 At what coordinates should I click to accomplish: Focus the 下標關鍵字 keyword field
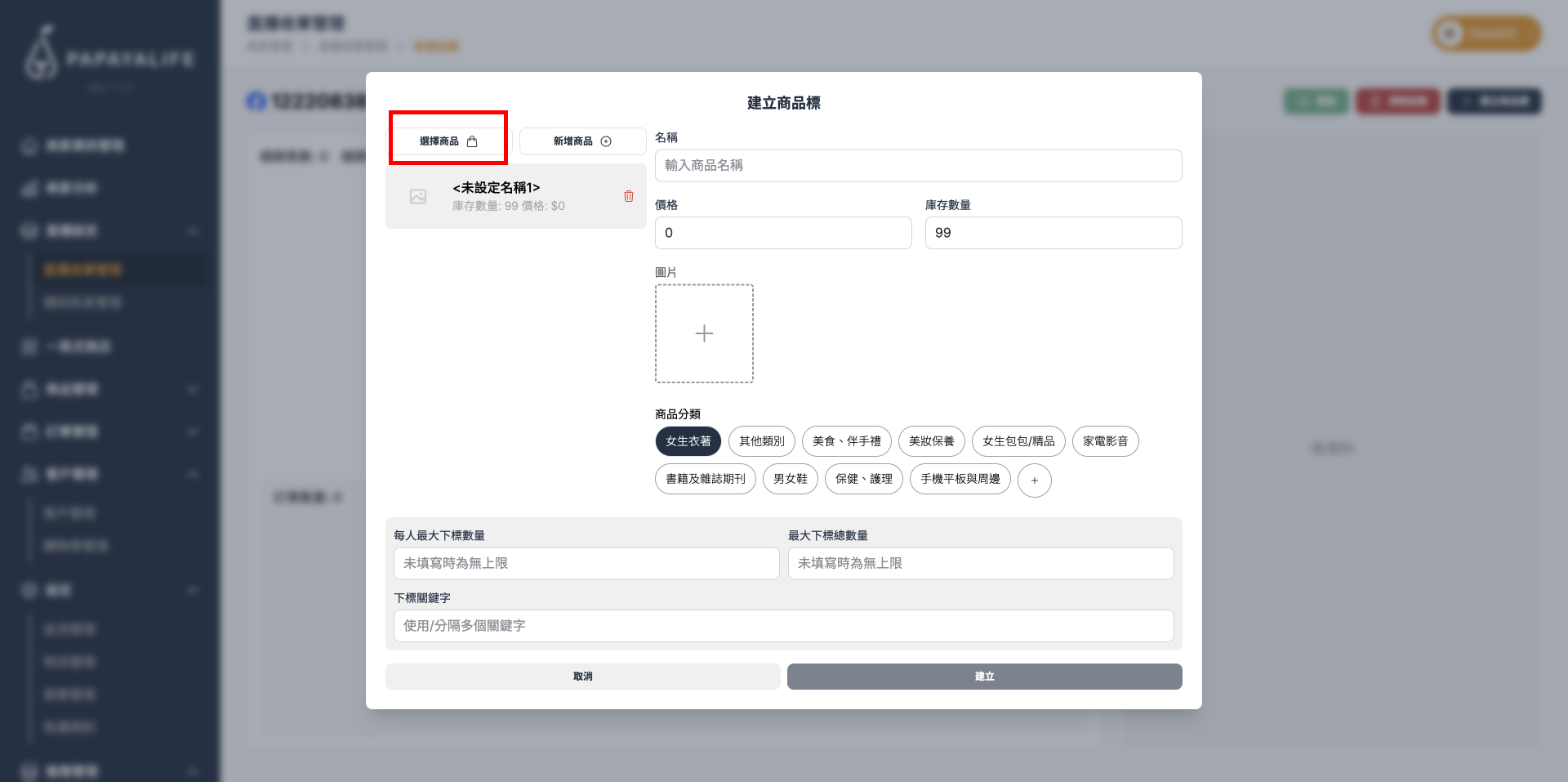pos(783,626)
